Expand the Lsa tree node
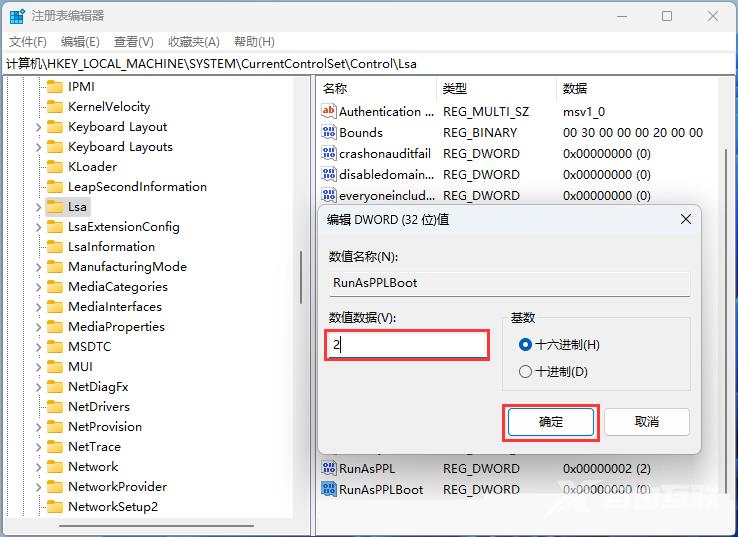Viewport: 738px width, 537px height. (39, 207)
